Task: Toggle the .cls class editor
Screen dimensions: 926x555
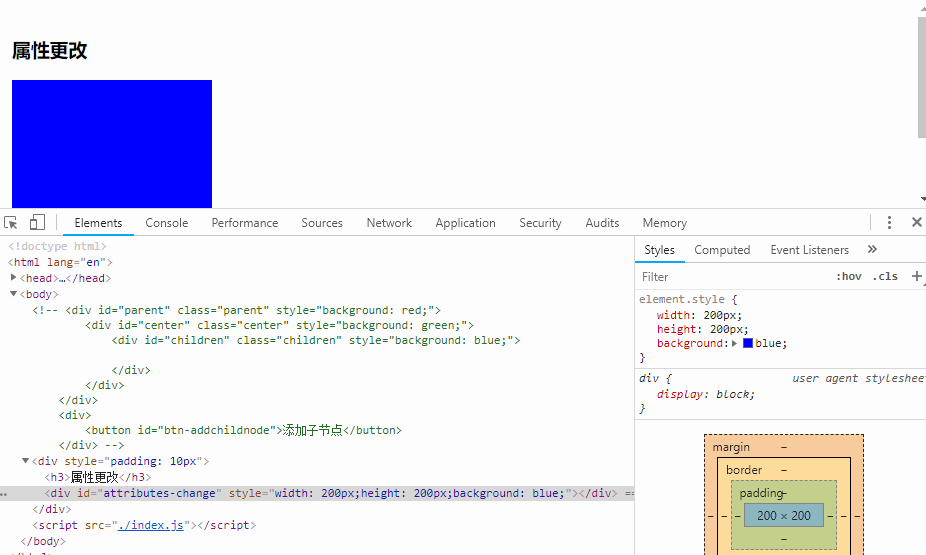Action: (885, 277)
